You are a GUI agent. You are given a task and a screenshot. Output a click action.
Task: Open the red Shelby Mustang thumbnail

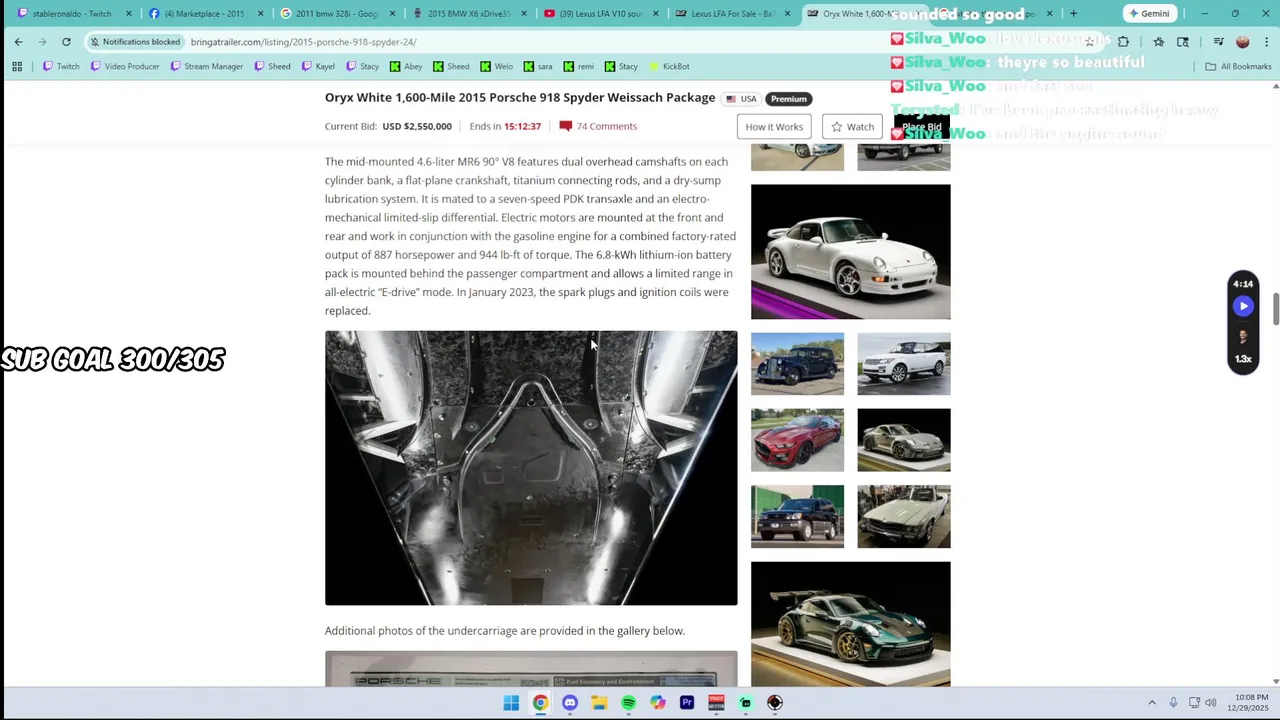point(797,440)
